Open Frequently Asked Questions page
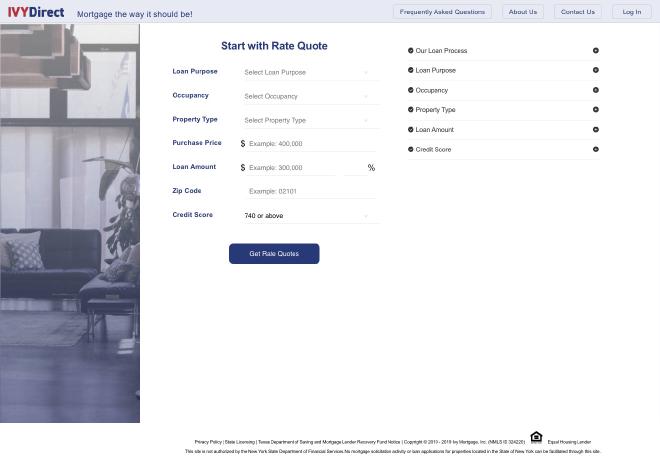The image size is (660, 460). (x=442, y=12)
